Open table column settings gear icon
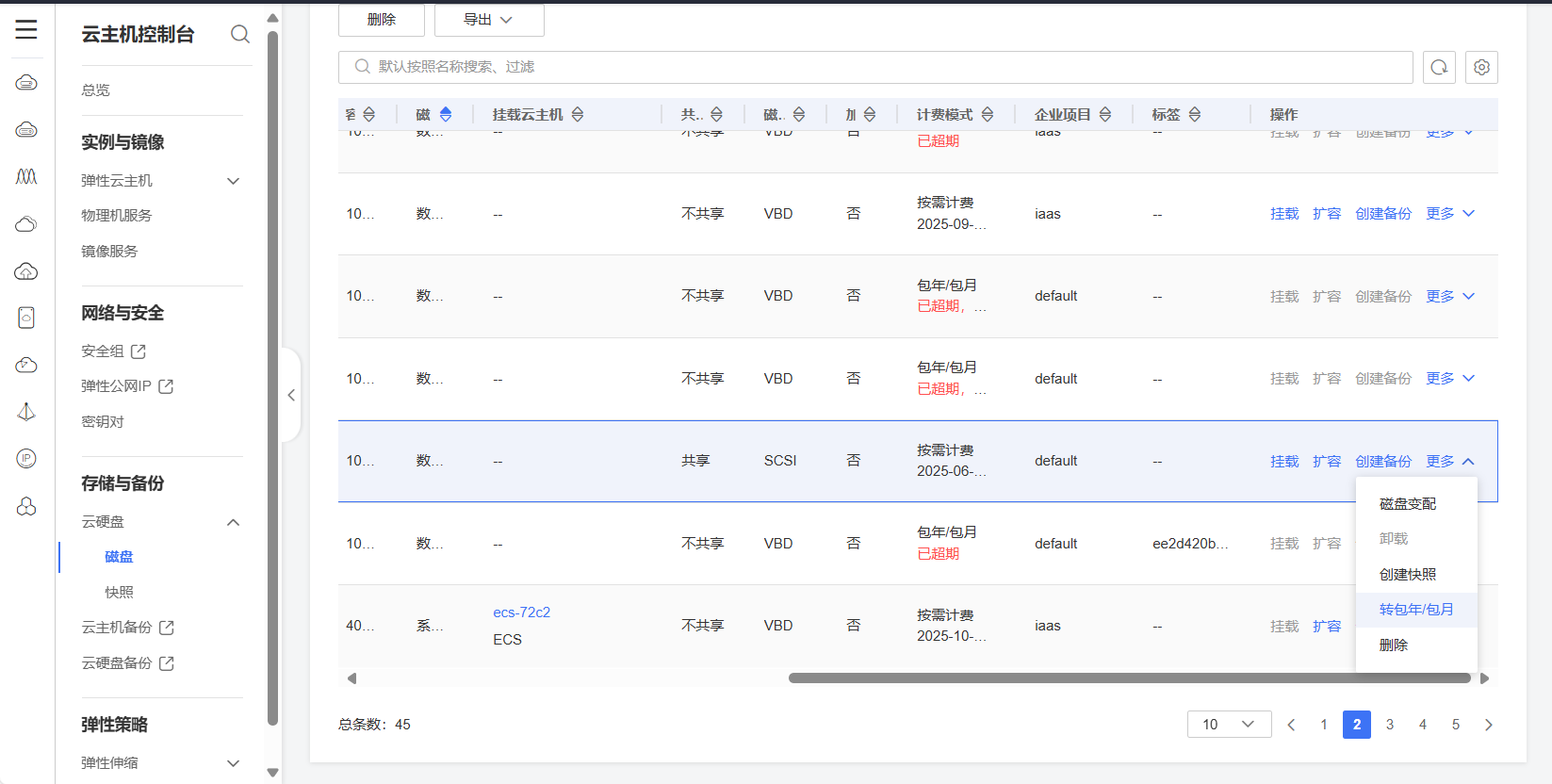Viewport: 1552px width, 784px height. 1481,67
